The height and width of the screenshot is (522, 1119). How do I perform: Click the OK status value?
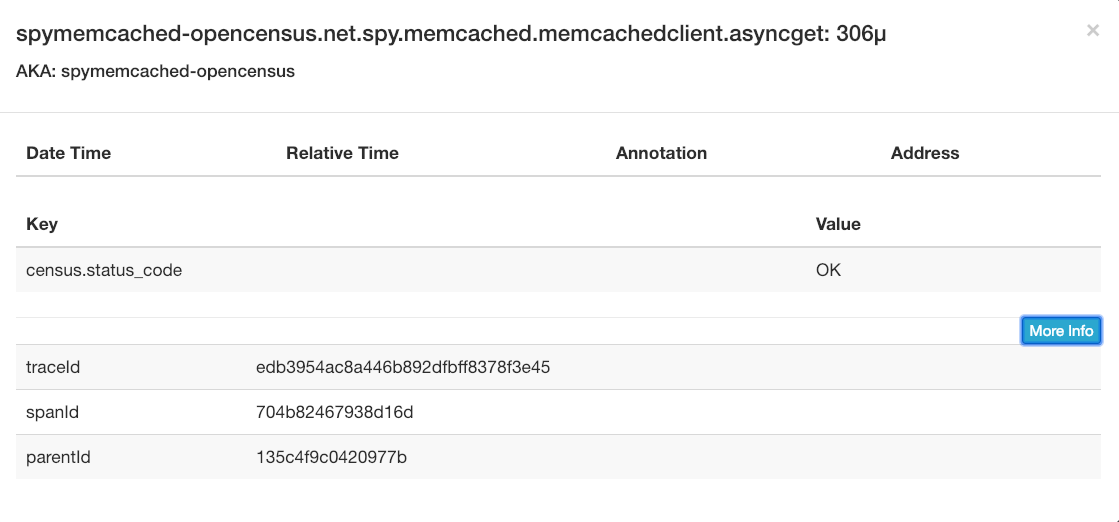click(829, 271)
